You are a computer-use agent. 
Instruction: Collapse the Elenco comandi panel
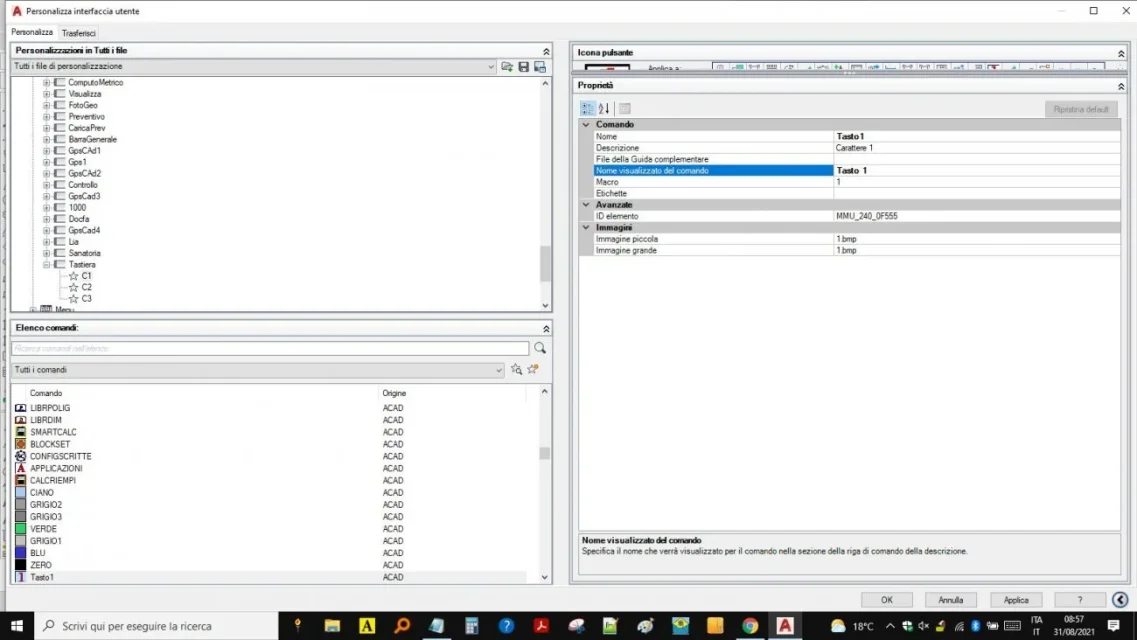point(546,328)
